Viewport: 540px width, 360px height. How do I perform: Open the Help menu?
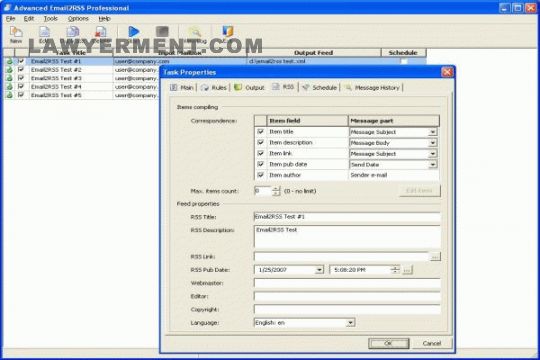[104, 19]
